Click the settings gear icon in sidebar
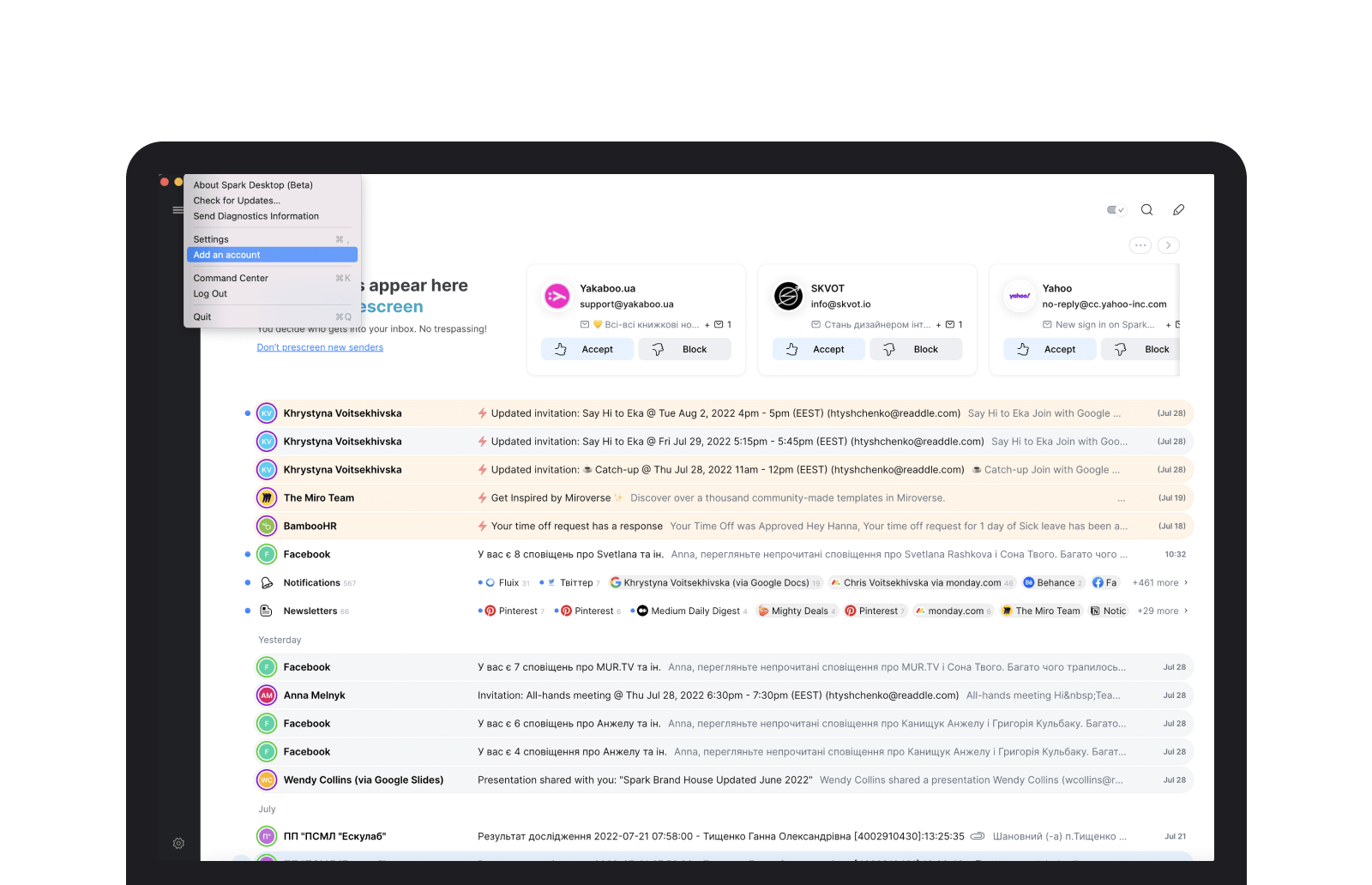This screenshot has width=1372, height=885. click(x=178, y=844)
